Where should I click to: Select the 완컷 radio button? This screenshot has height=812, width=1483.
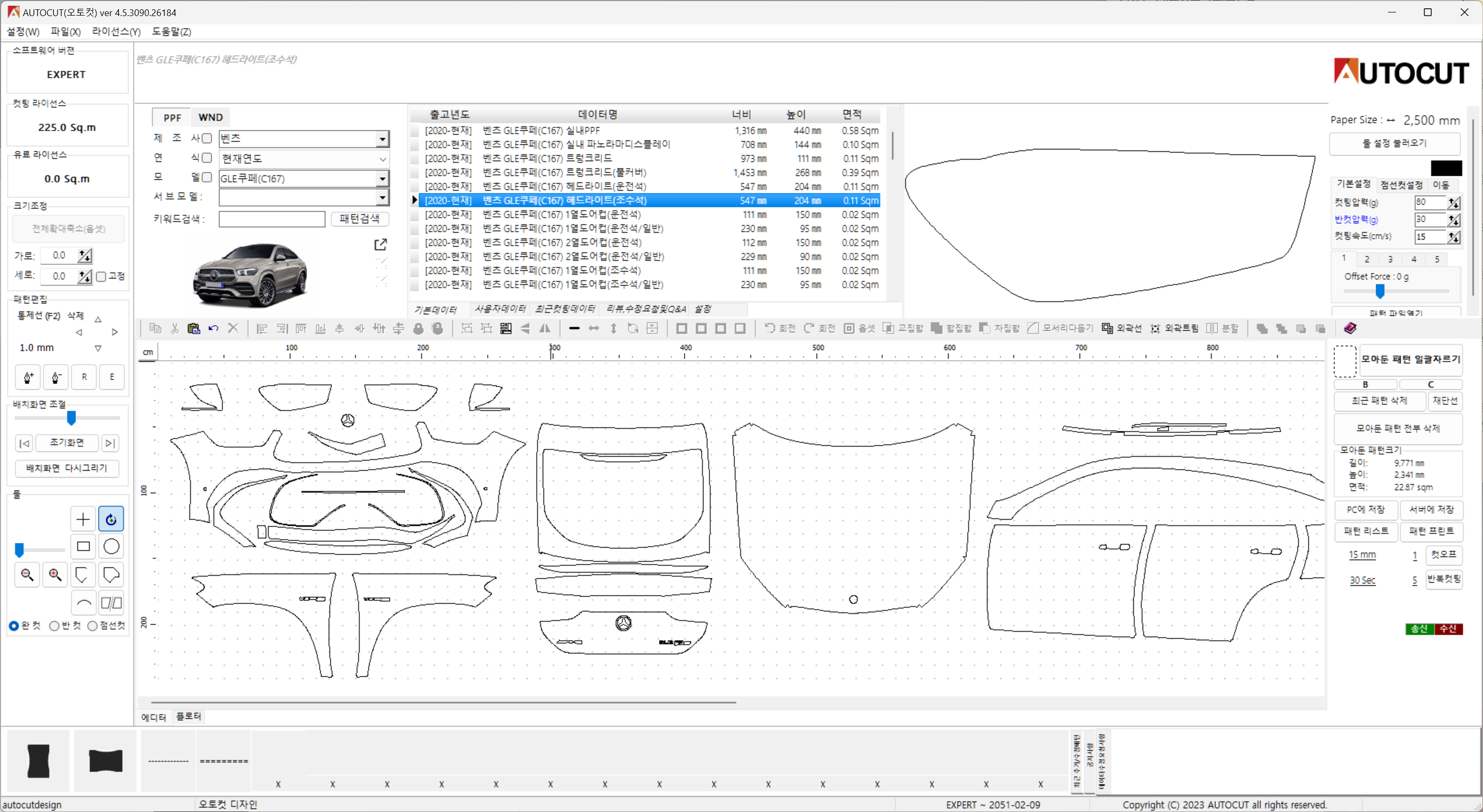tap(14, 625)
